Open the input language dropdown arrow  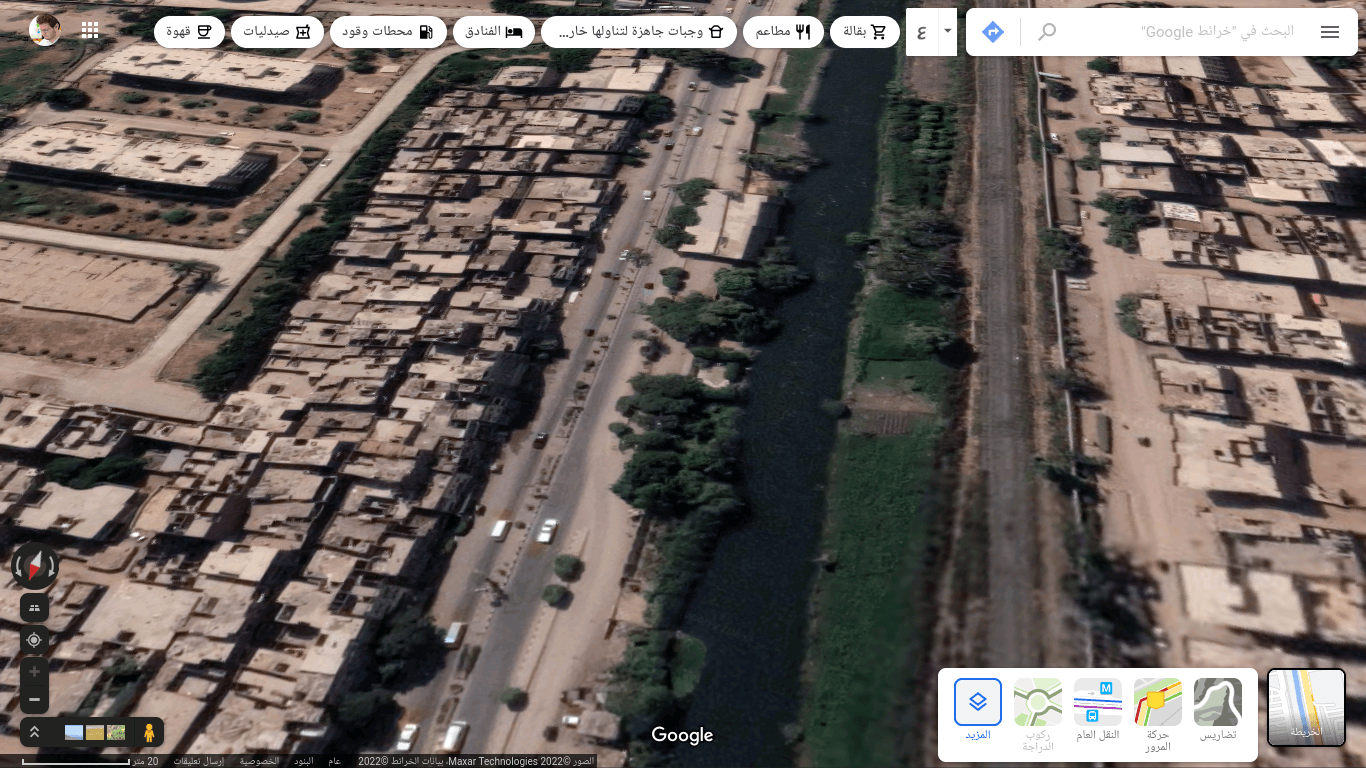click(947, 32)
